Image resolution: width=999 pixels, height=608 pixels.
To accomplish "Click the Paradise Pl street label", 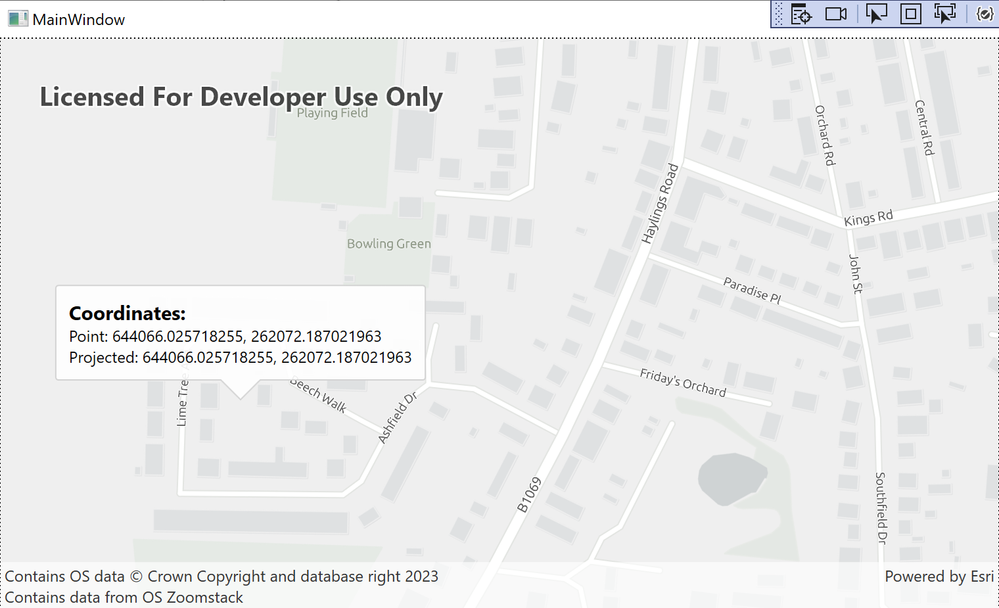I will coord(752,291).
